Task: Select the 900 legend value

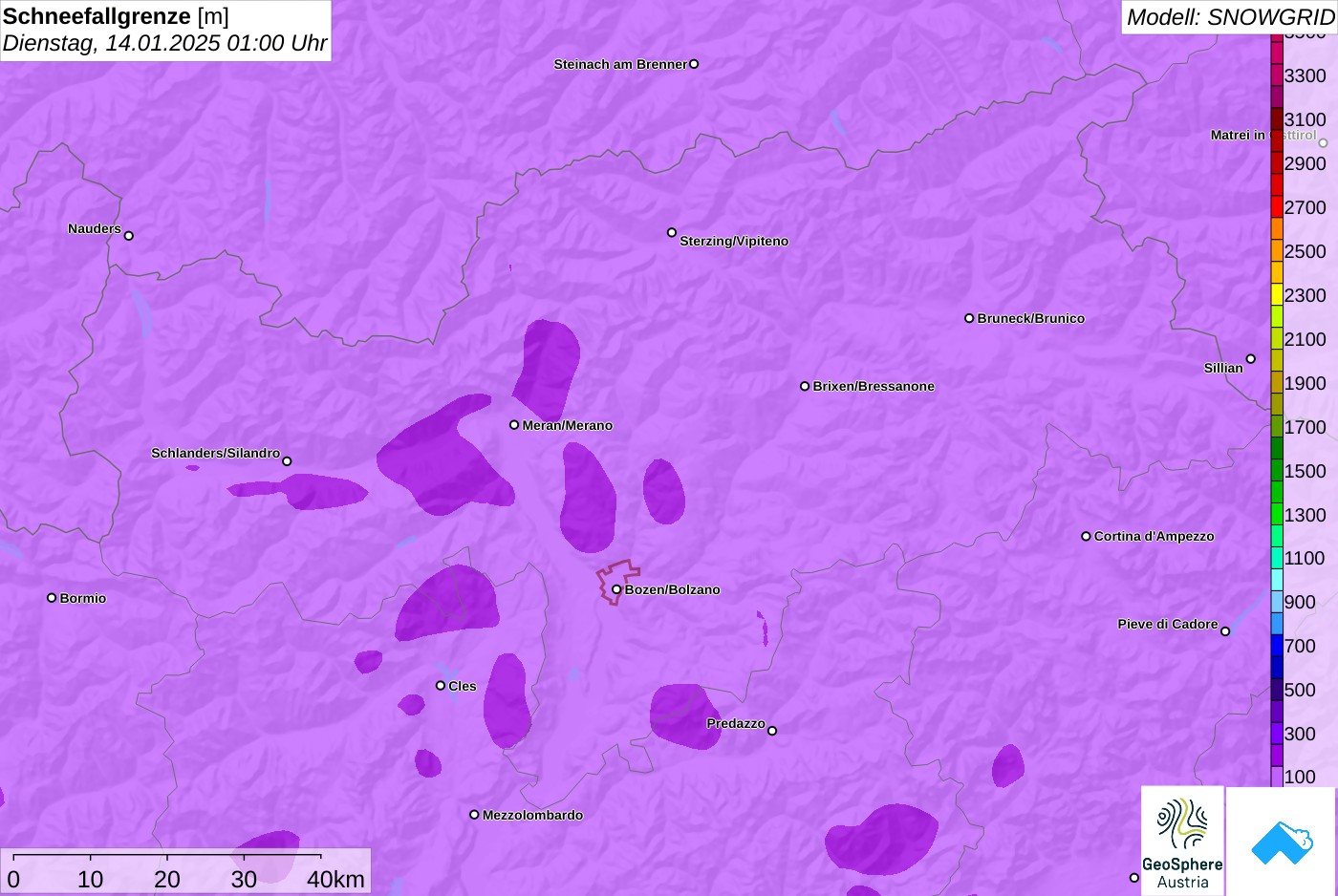Action: (x=1300, y=602)
